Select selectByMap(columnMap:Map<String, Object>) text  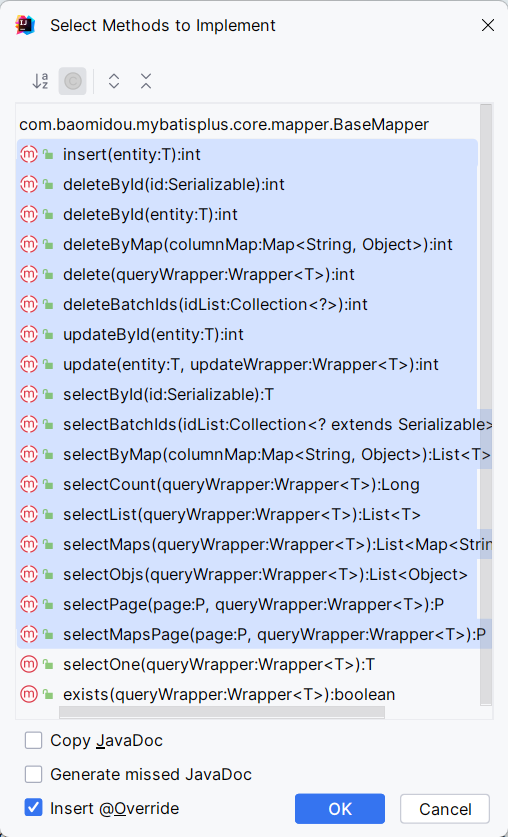tap(277, 454)
